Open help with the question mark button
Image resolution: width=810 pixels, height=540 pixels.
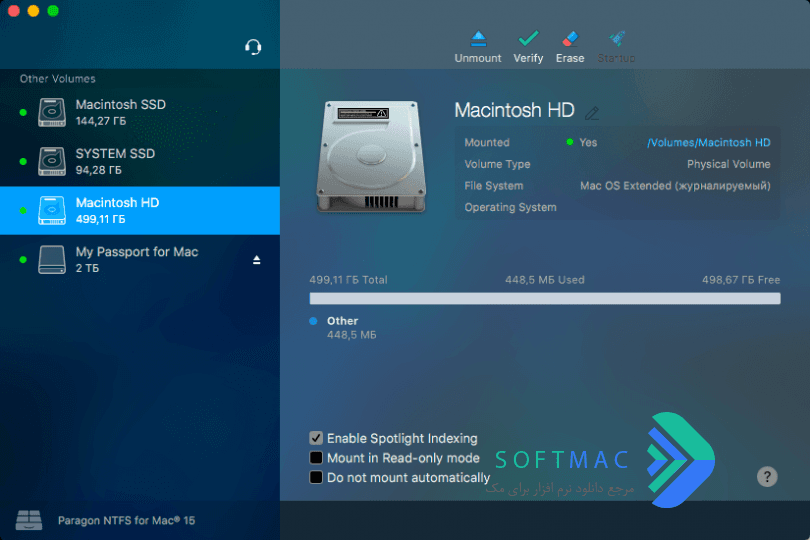767,476
